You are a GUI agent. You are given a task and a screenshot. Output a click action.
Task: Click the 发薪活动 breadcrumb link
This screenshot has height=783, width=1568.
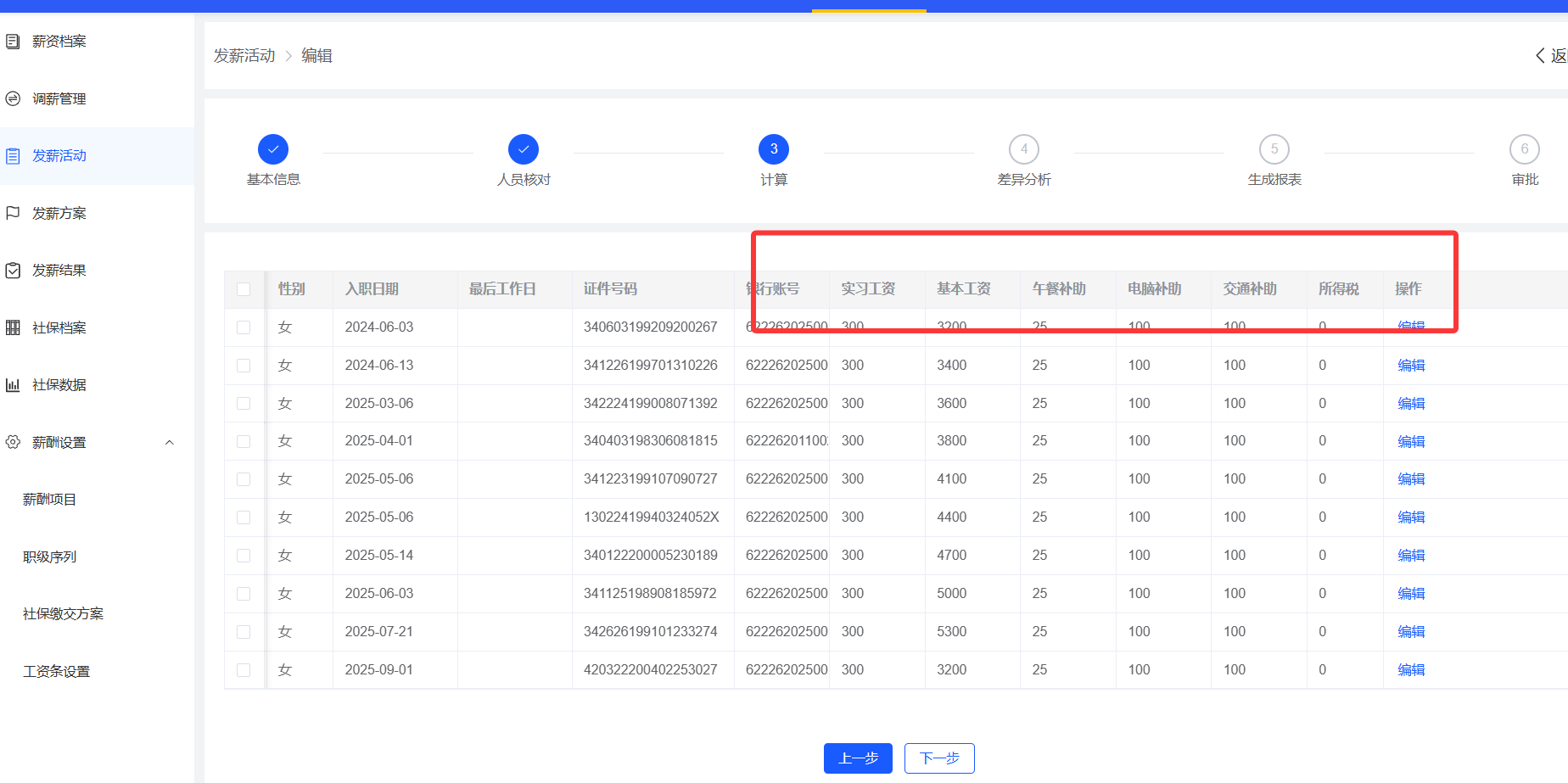[x=244, y=56]
